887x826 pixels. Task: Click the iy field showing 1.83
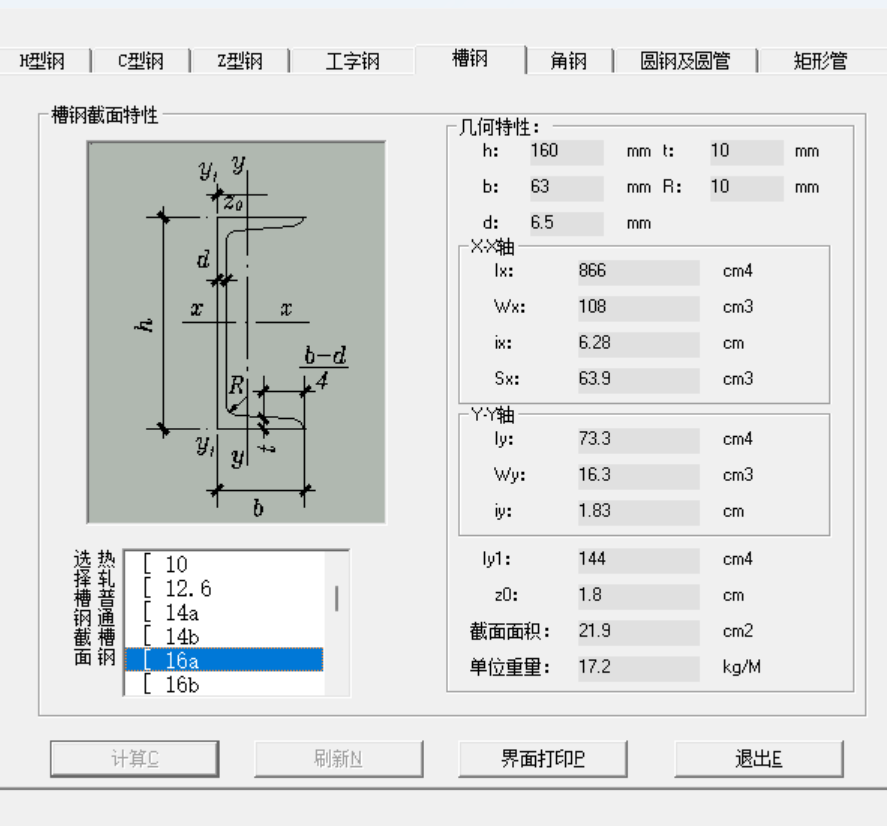[639, 512]
